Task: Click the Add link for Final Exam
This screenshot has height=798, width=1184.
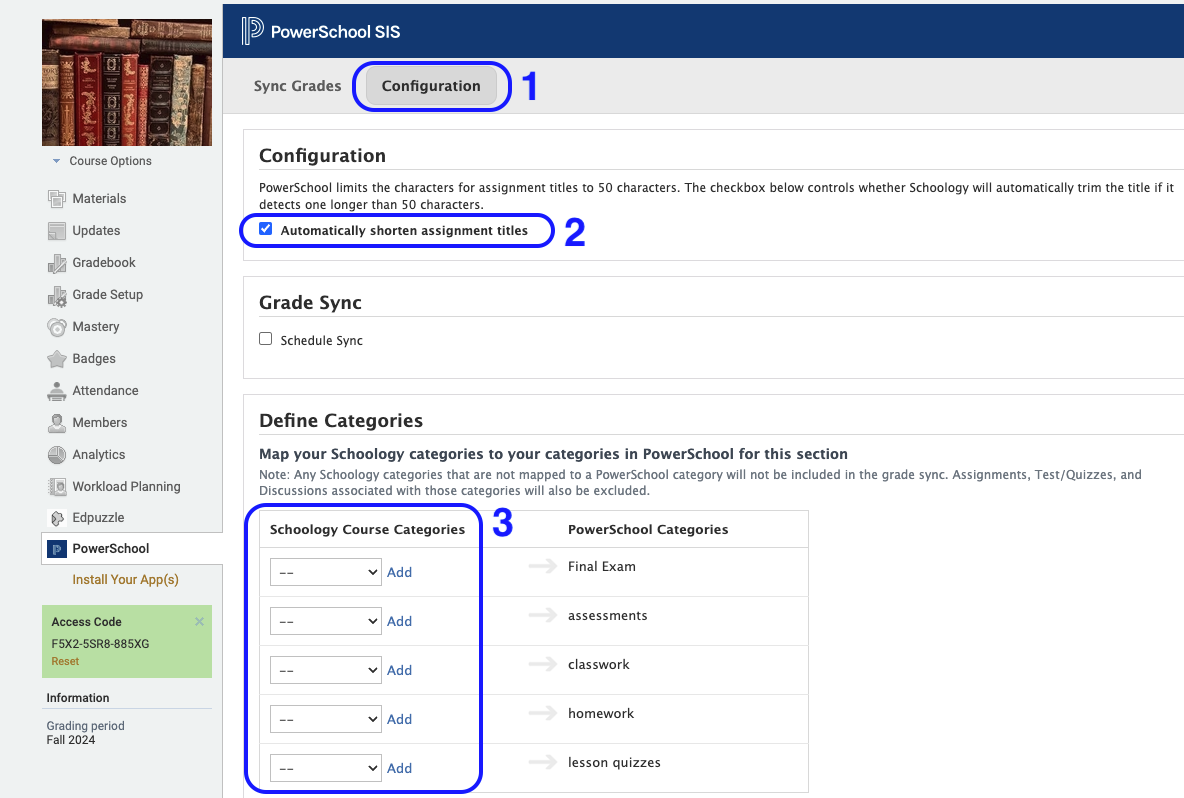Action: [399, 572]
